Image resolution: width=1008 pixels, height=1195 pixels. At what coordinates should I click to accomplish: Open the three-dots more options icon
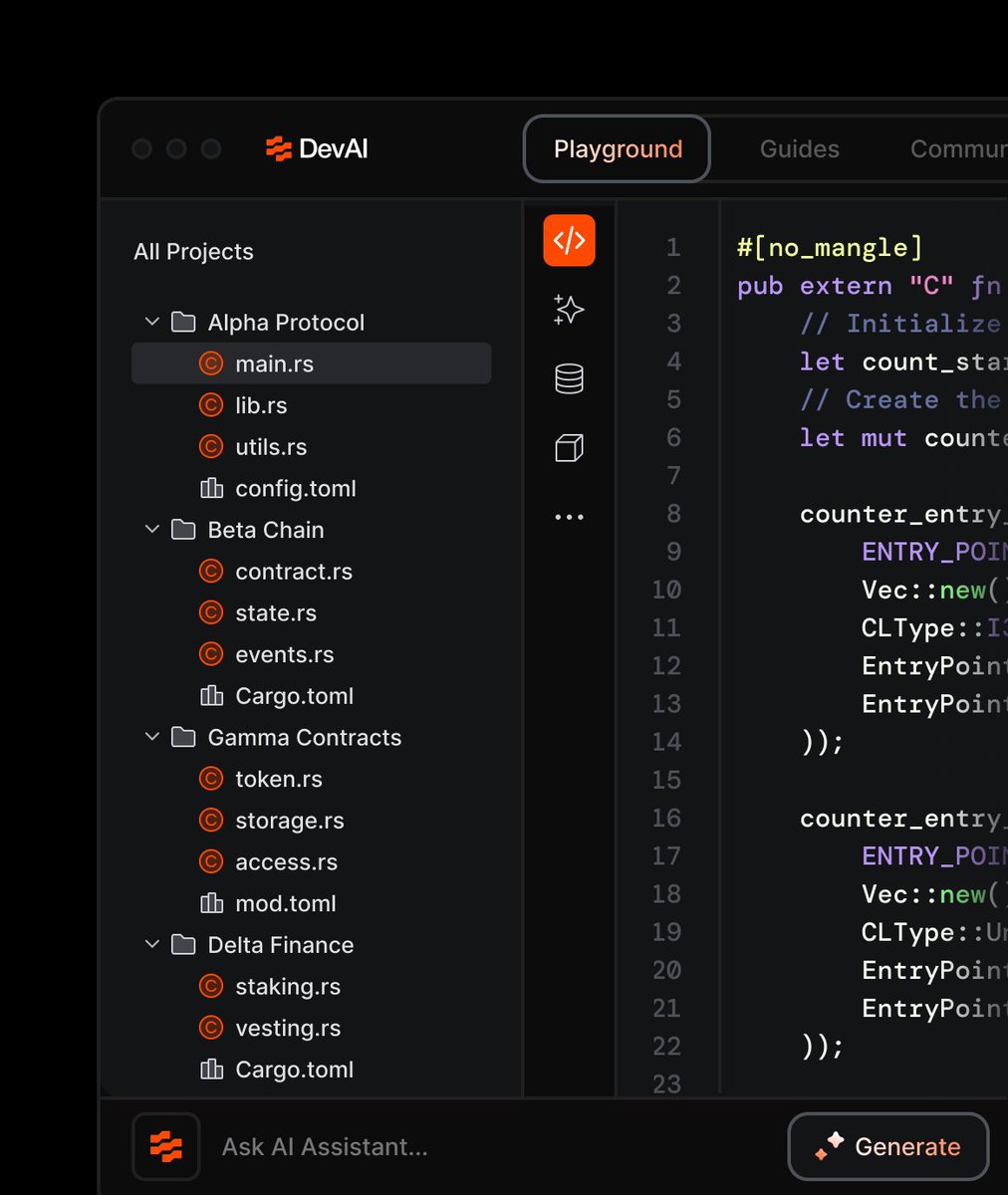[x=569, y=517]
